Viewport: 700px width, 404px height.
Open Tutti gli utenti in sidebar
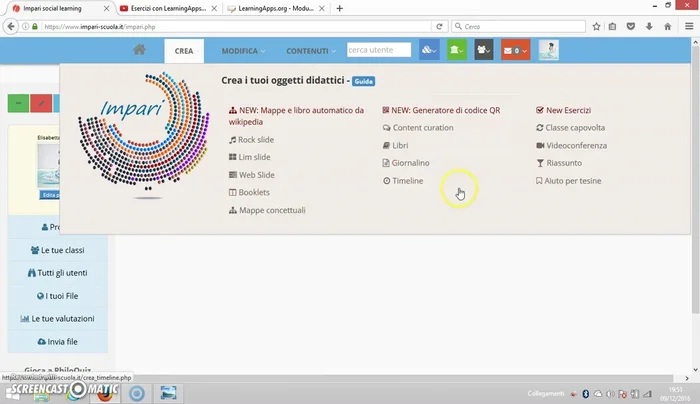[58, 273]
